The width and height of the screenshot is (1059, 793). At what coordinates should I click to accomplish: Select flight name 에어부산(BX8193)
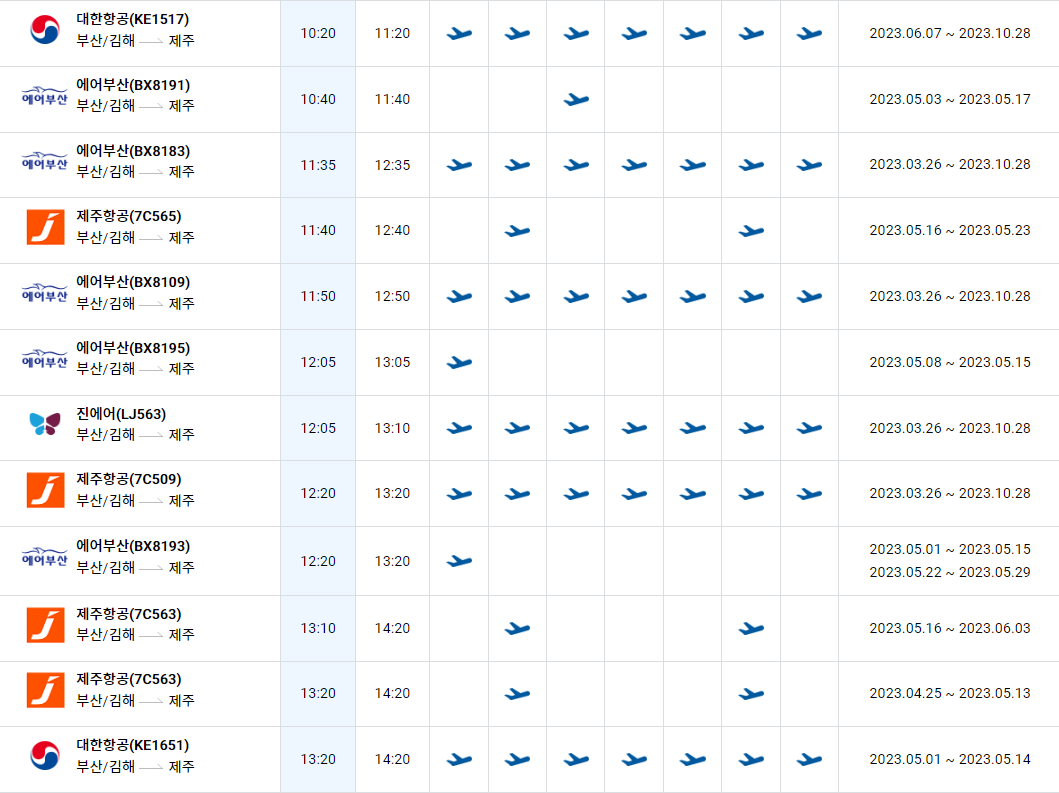[133, 546]
